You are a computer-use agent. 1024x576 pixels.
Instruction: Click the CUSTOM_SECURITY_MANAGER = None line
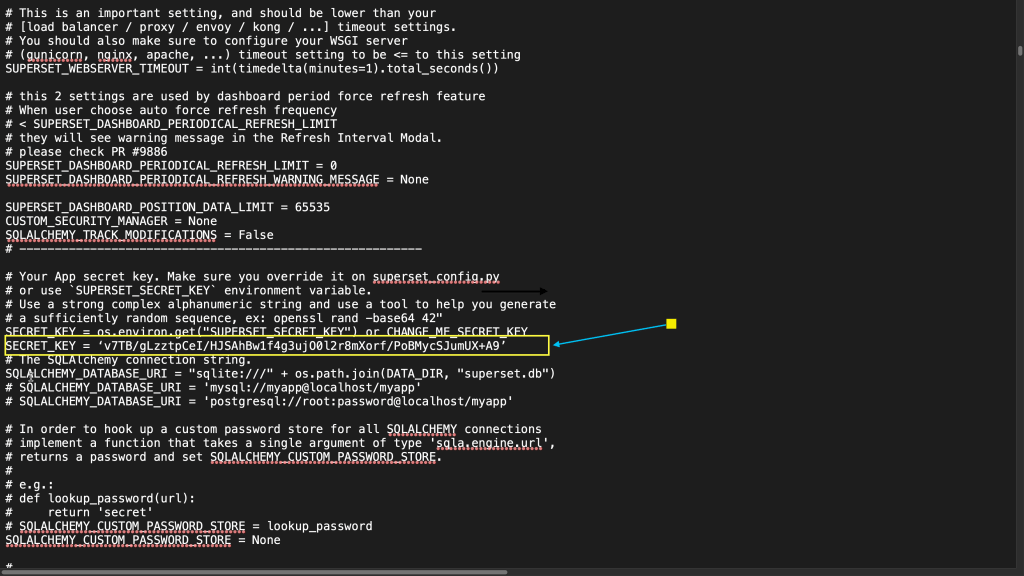(111, 221)
